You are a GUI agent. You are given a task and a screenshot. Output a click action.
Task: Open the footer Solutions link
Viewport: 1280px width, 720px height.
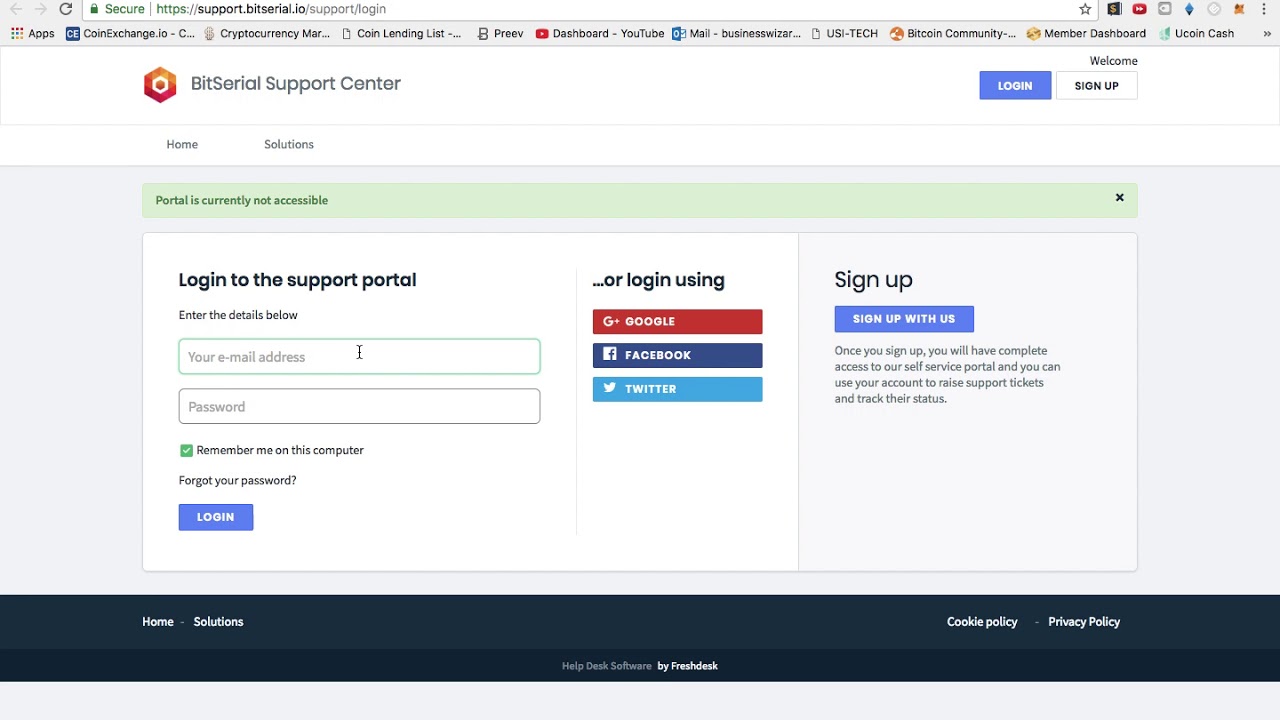pos(218,622)
